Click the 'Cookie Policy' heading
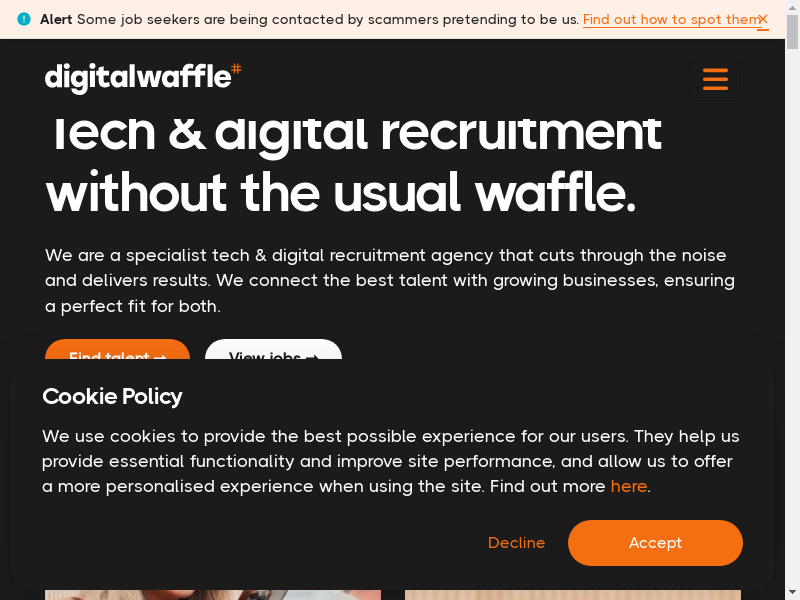This screenshot has height=600, width=800. [x=112, y=397]
